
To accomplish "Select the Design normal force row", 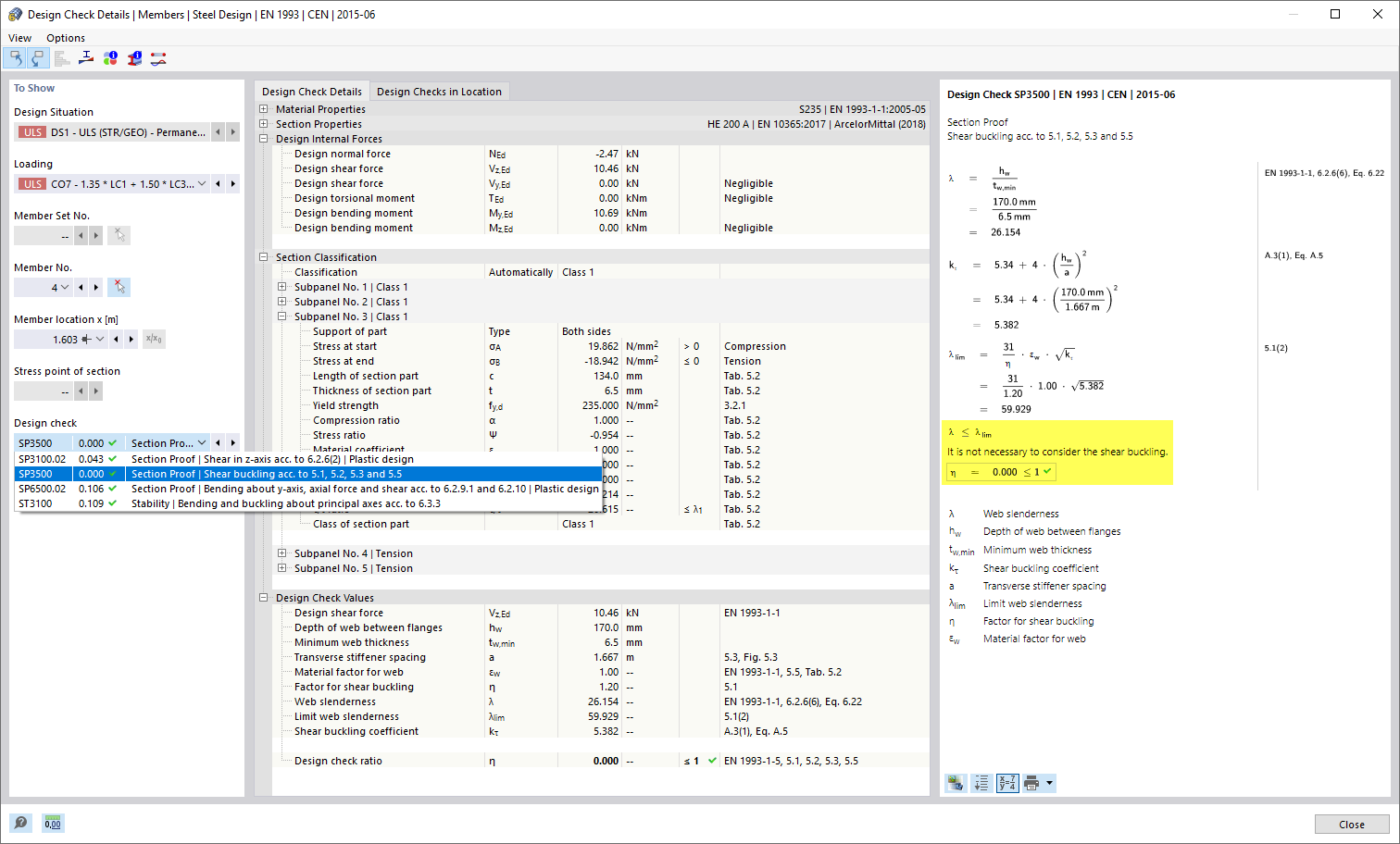I will coord(601,154).
